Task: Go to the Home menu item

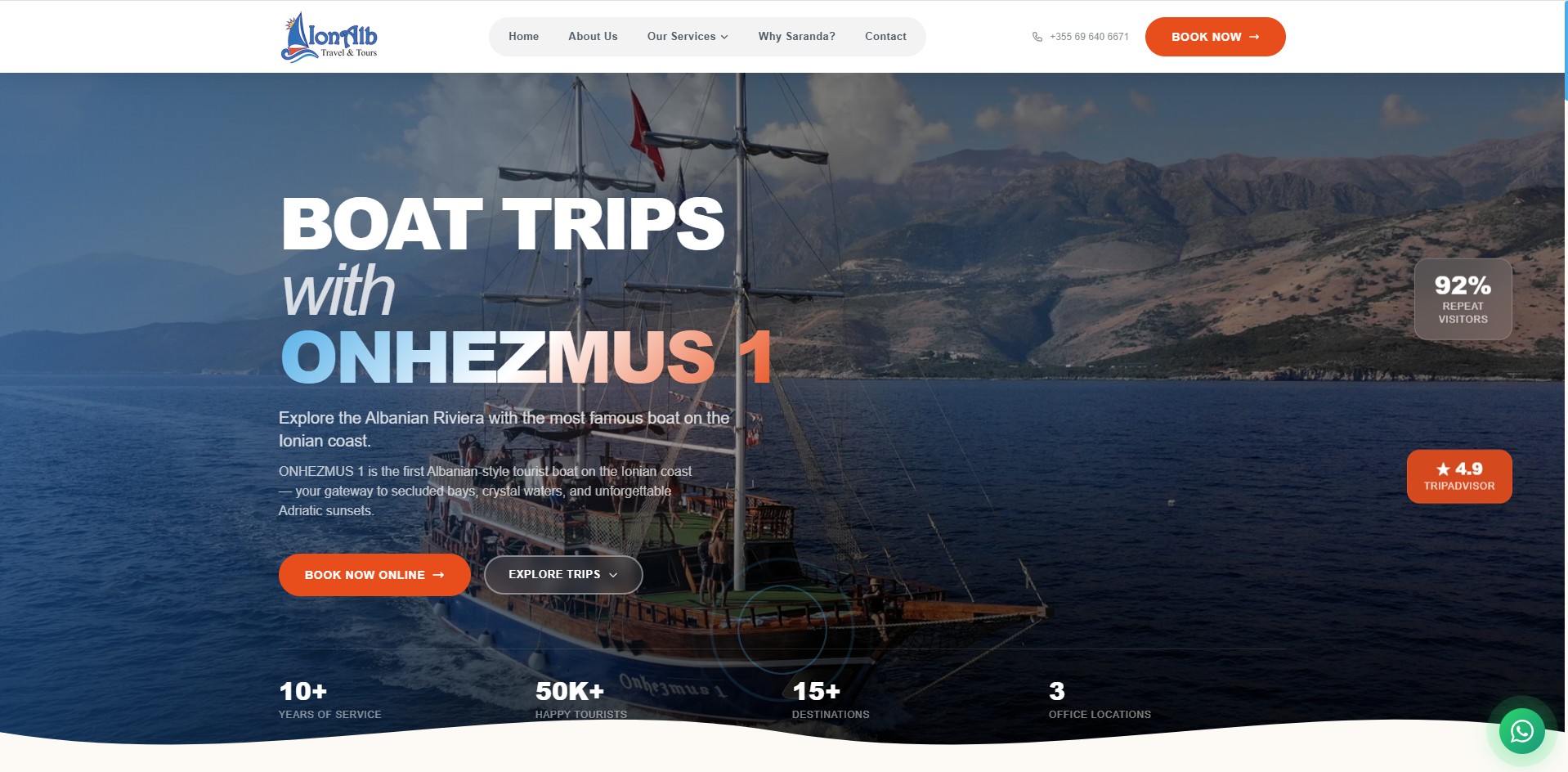Action: click(x=523, y=37)
